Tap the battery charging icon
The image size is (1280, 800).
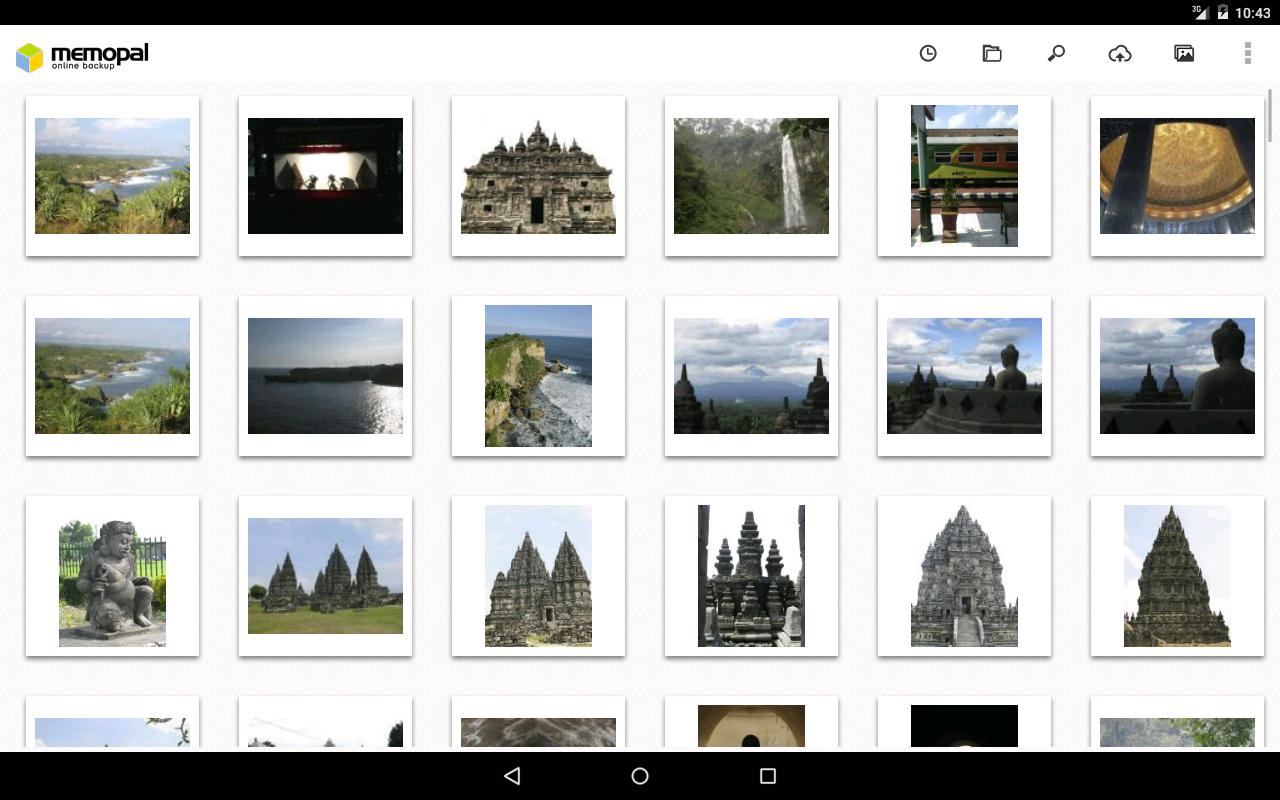click(x=1222, y=12)
